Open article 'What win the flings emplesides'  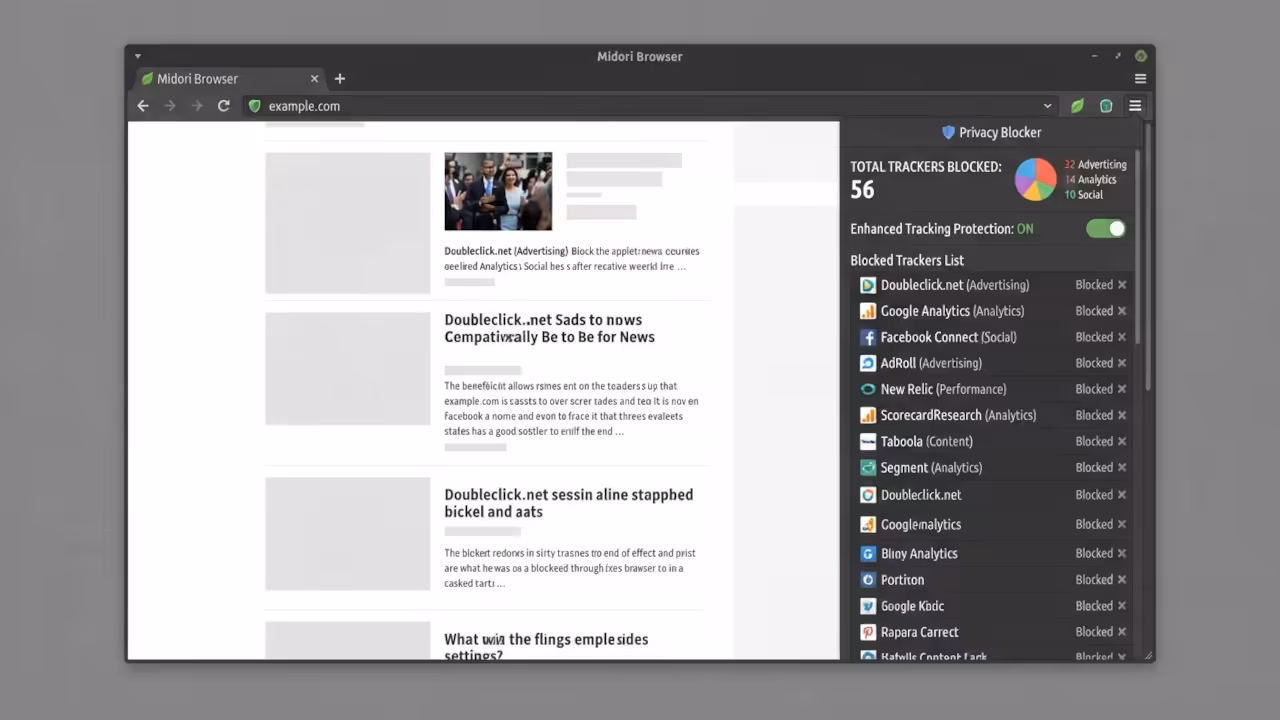546,646
